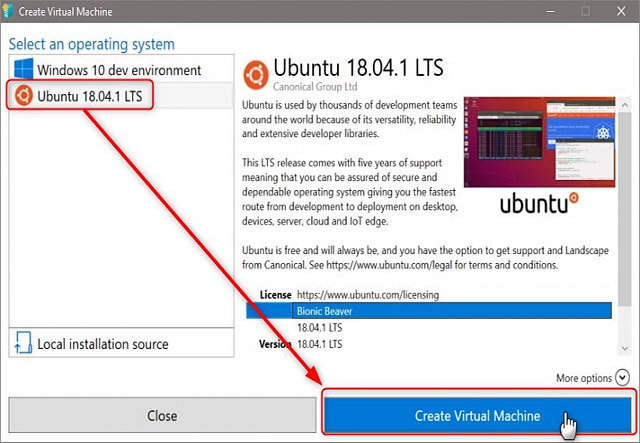The height and width of the screenshot is (443, 640).
Task: Click the License label
Action: [x=276, y=295]
